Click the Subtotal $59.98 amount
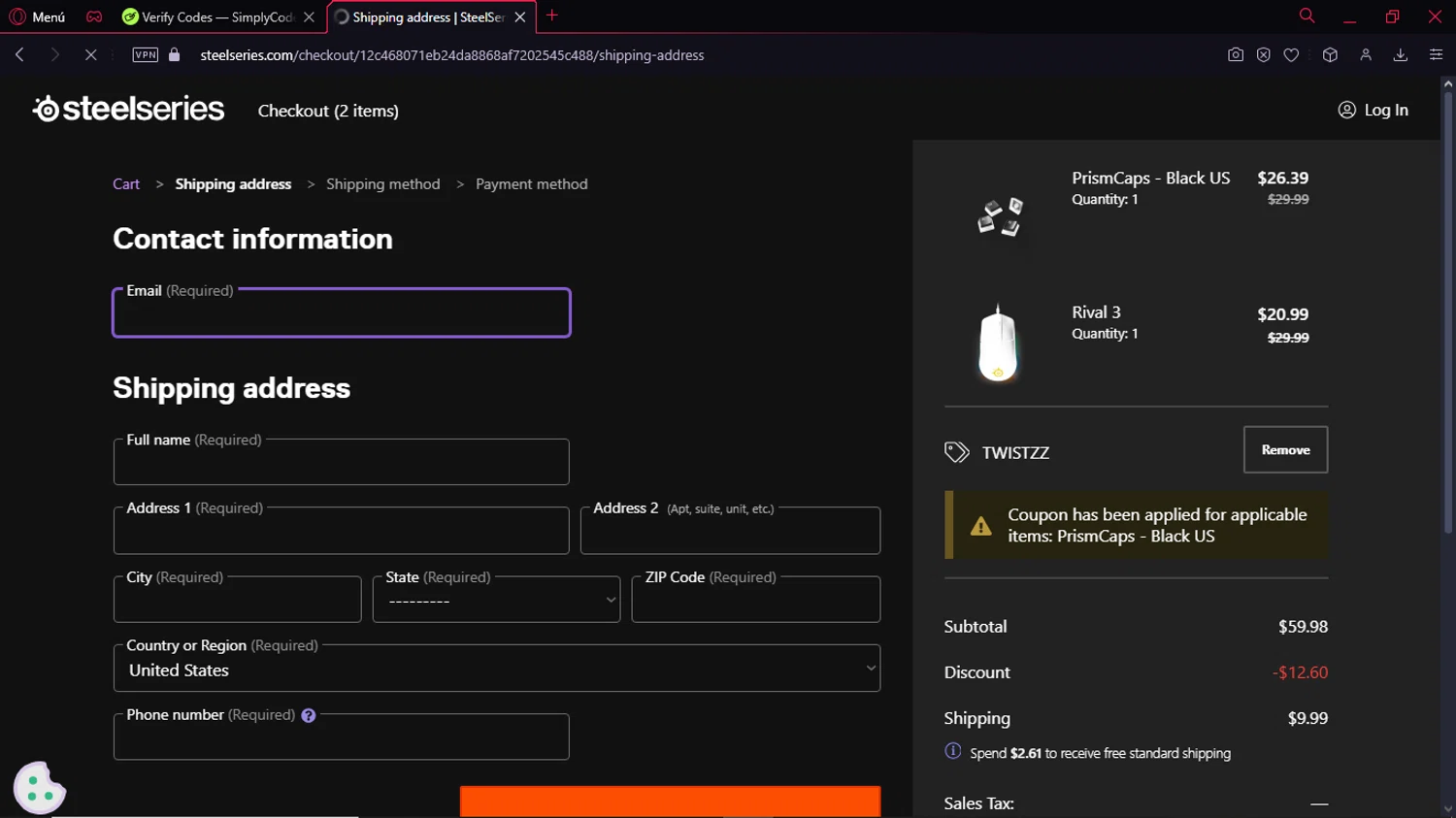 [x=1303, y=627]
